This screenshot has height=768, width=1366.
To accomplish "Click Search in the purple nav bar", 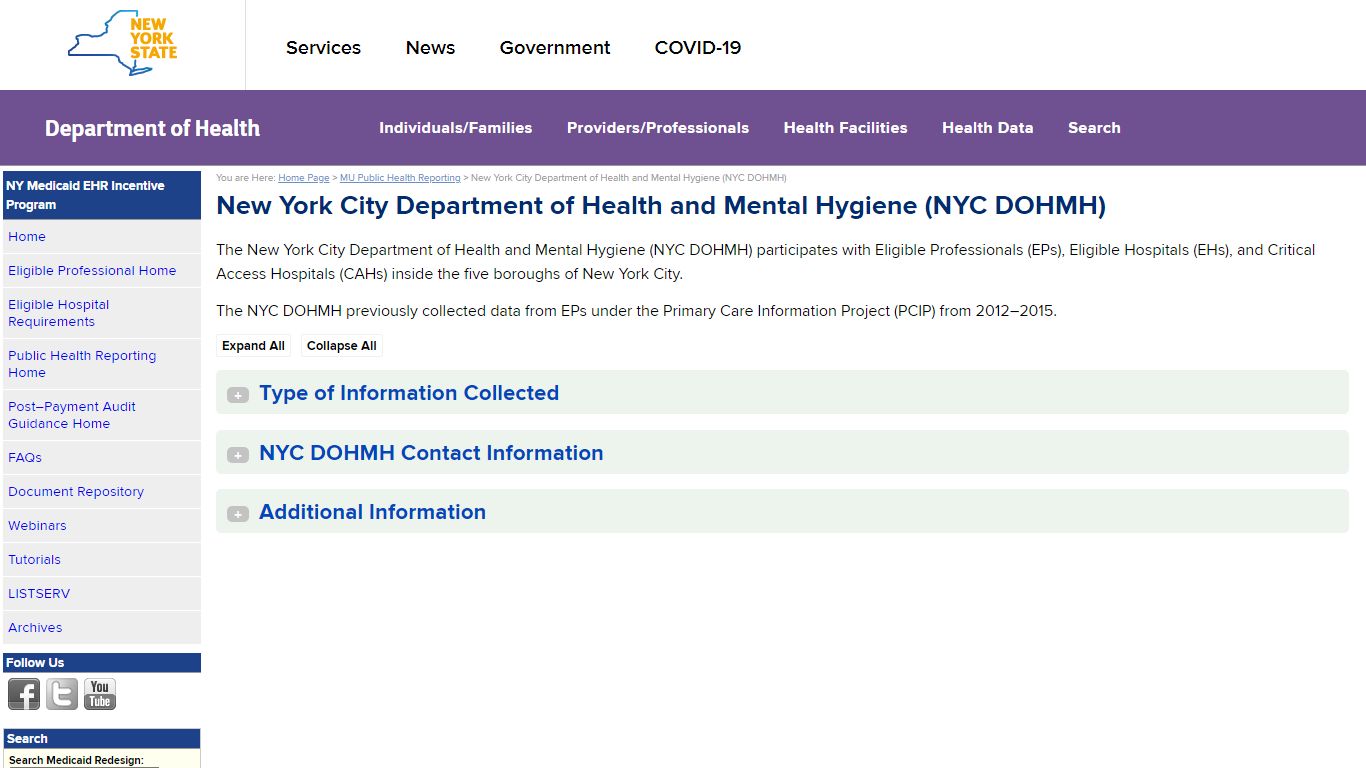I will pyautogui.click(x=1094, y=128).
